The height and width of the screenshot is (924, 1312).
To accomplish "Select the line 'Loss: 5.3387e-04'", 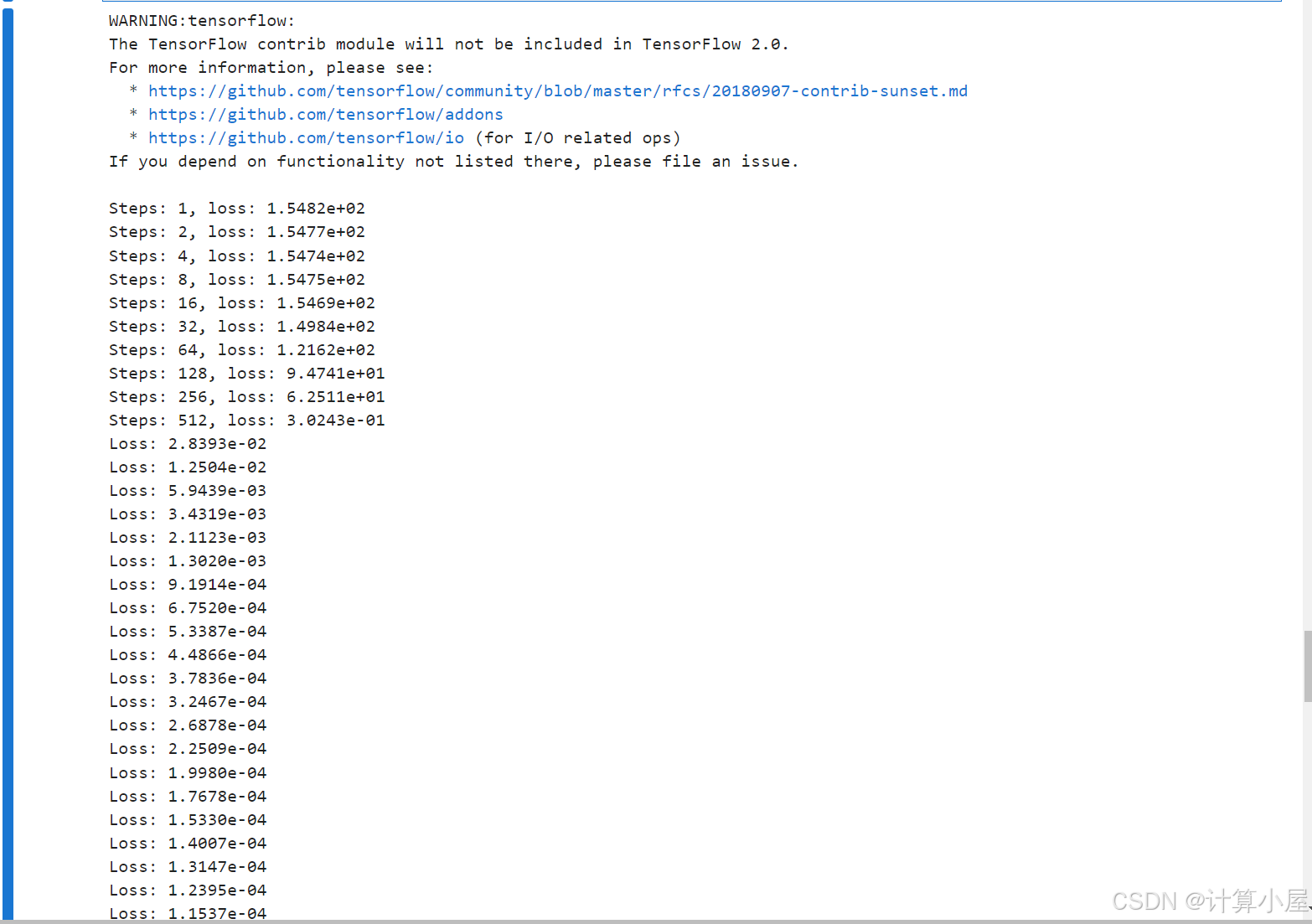I will tap(188, 632).
